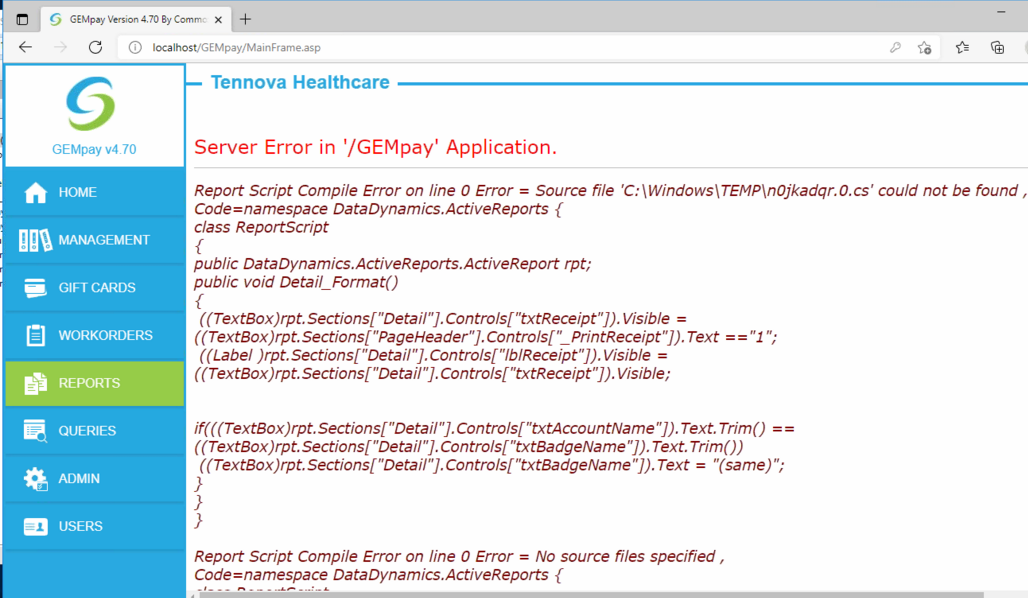Click the GEMpay v4.70 version label
This screenshot has height=598, width=1028.
tap(94, 150)
